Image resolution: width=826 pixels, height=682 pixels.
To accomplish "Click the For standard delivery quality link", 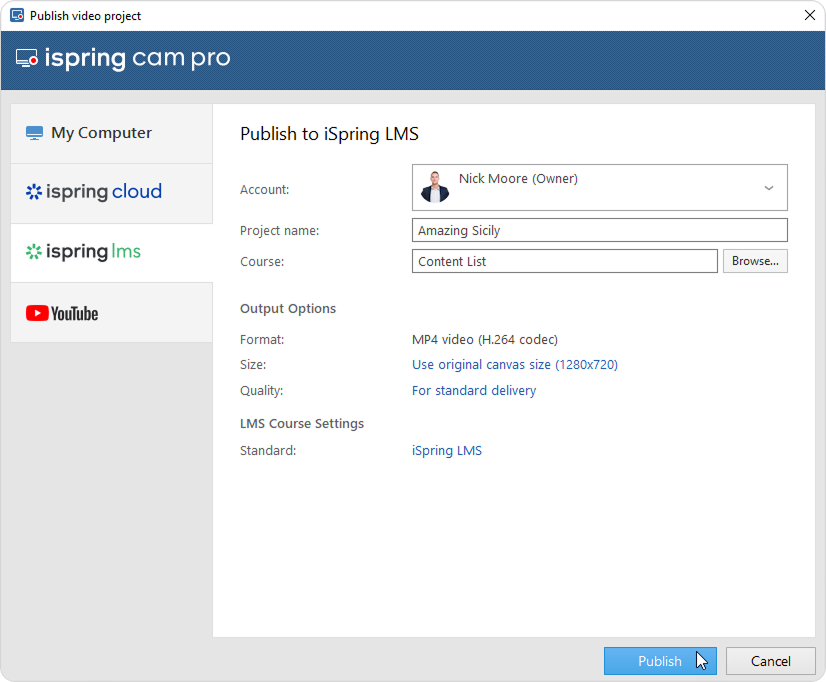I will [473, 391].
